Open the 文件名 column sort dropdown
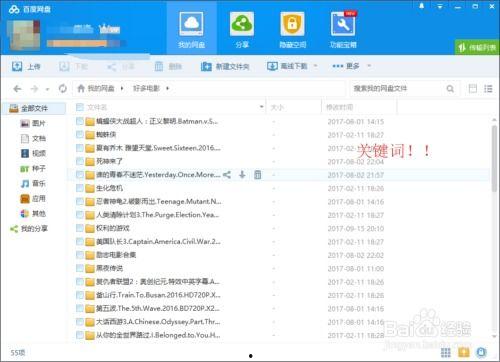Viewport: 500px width, 362px height. (261, 107)
